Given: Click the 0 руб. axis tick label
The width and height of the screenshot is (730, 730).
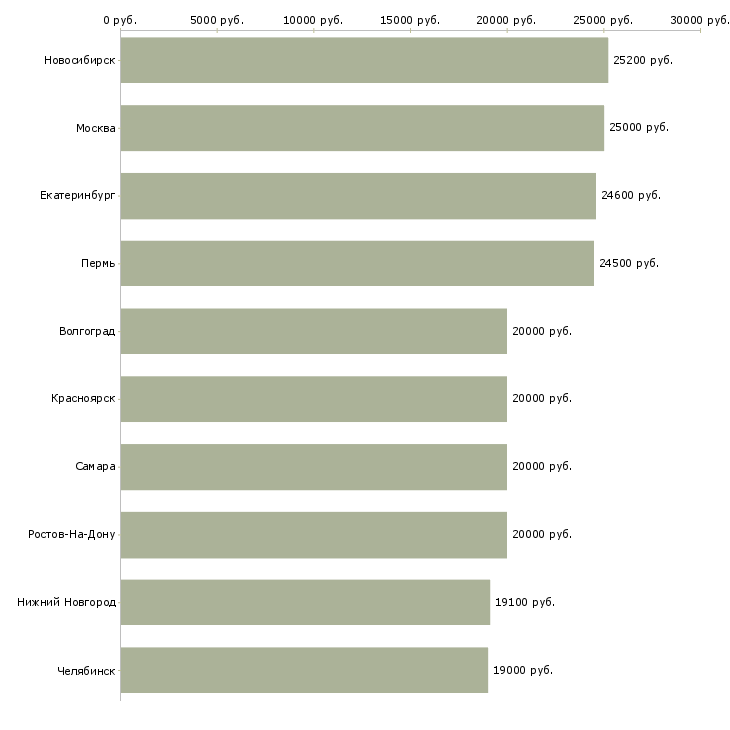Looking at the screenshot, I should coord(120,20).
